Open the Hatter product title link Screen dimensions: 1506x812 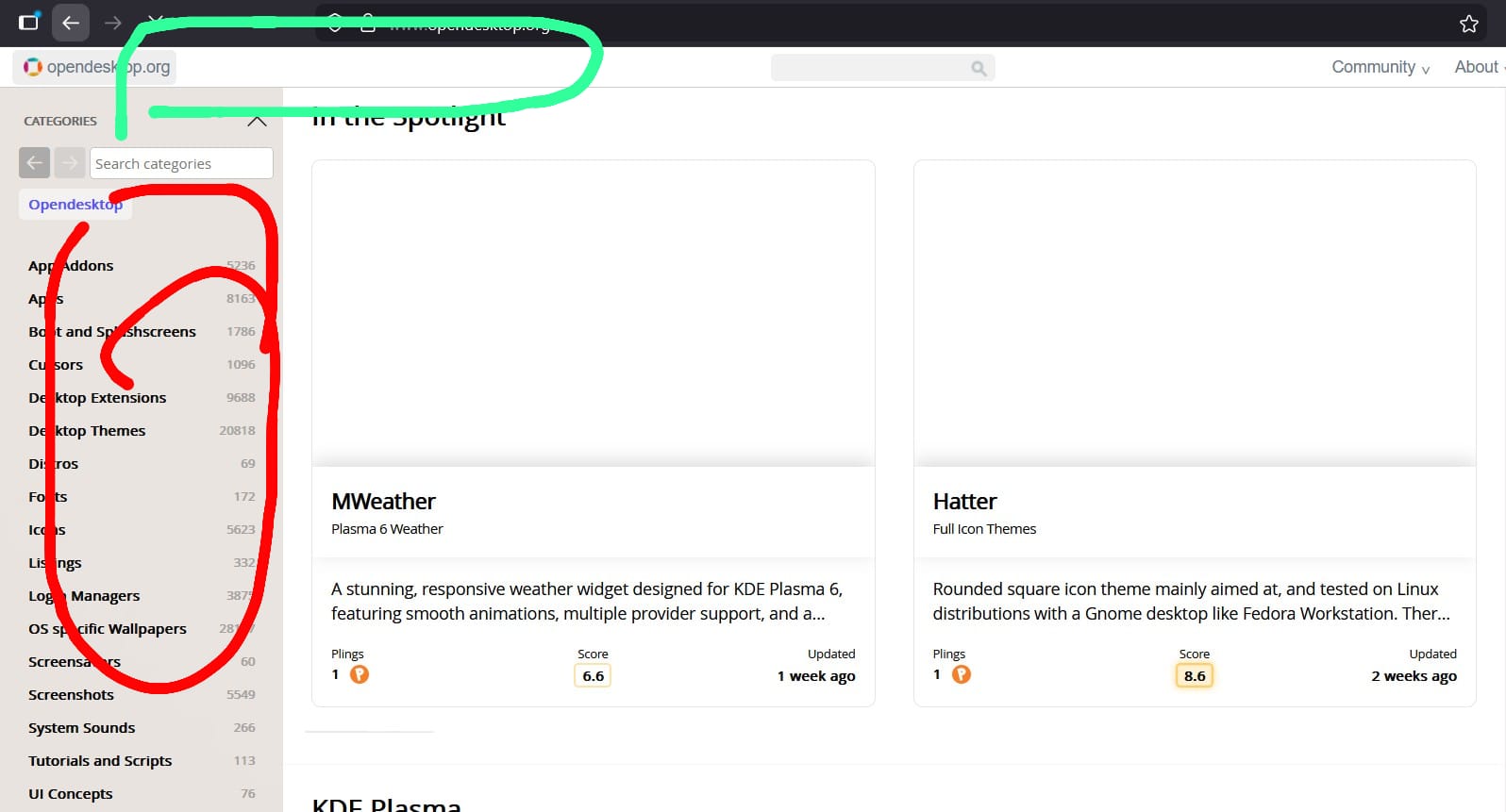click(x=964, y=502)
